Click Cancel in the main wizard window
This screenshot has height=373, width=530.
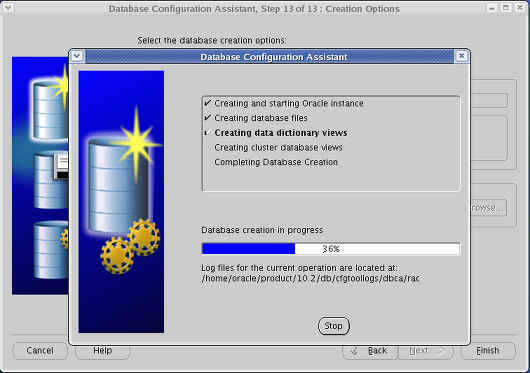coord(40,350)
